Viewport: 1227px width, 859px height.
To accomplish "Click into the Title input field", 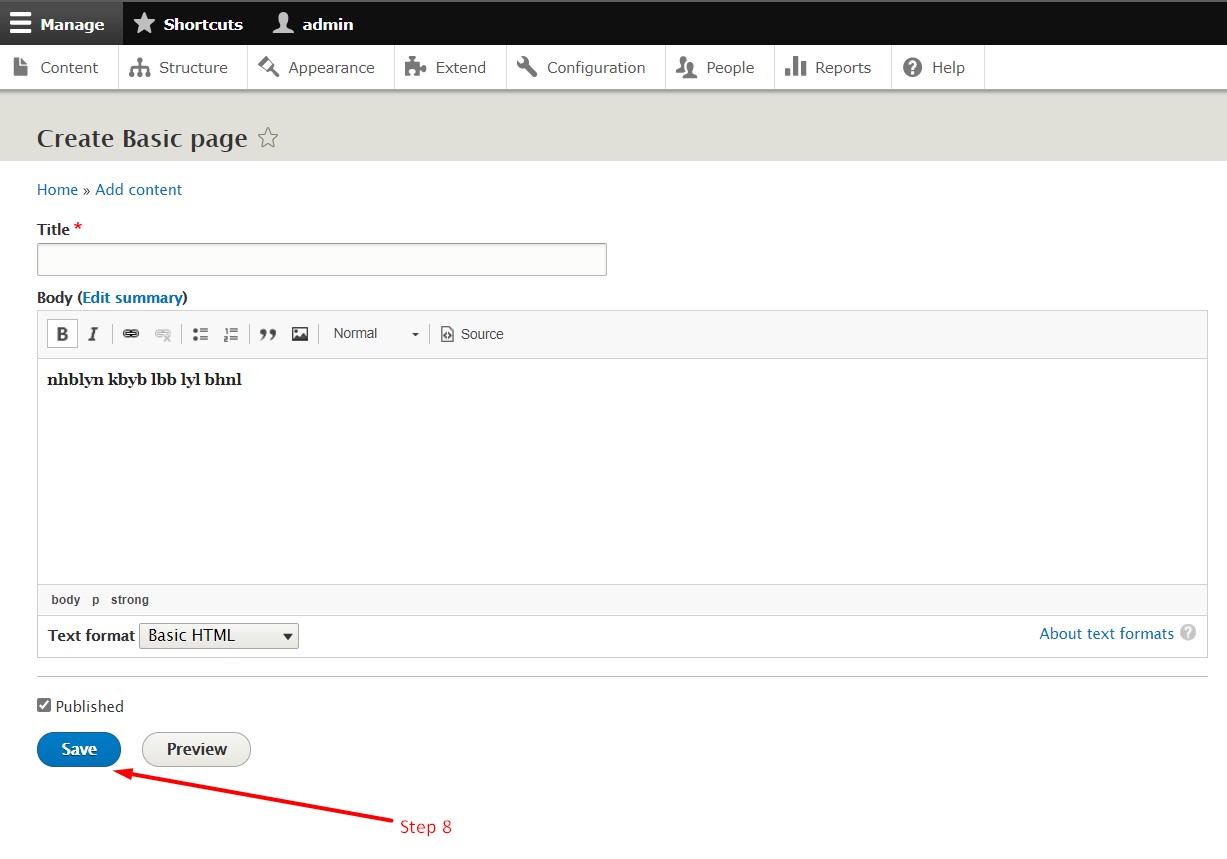I will pos(322,259).
